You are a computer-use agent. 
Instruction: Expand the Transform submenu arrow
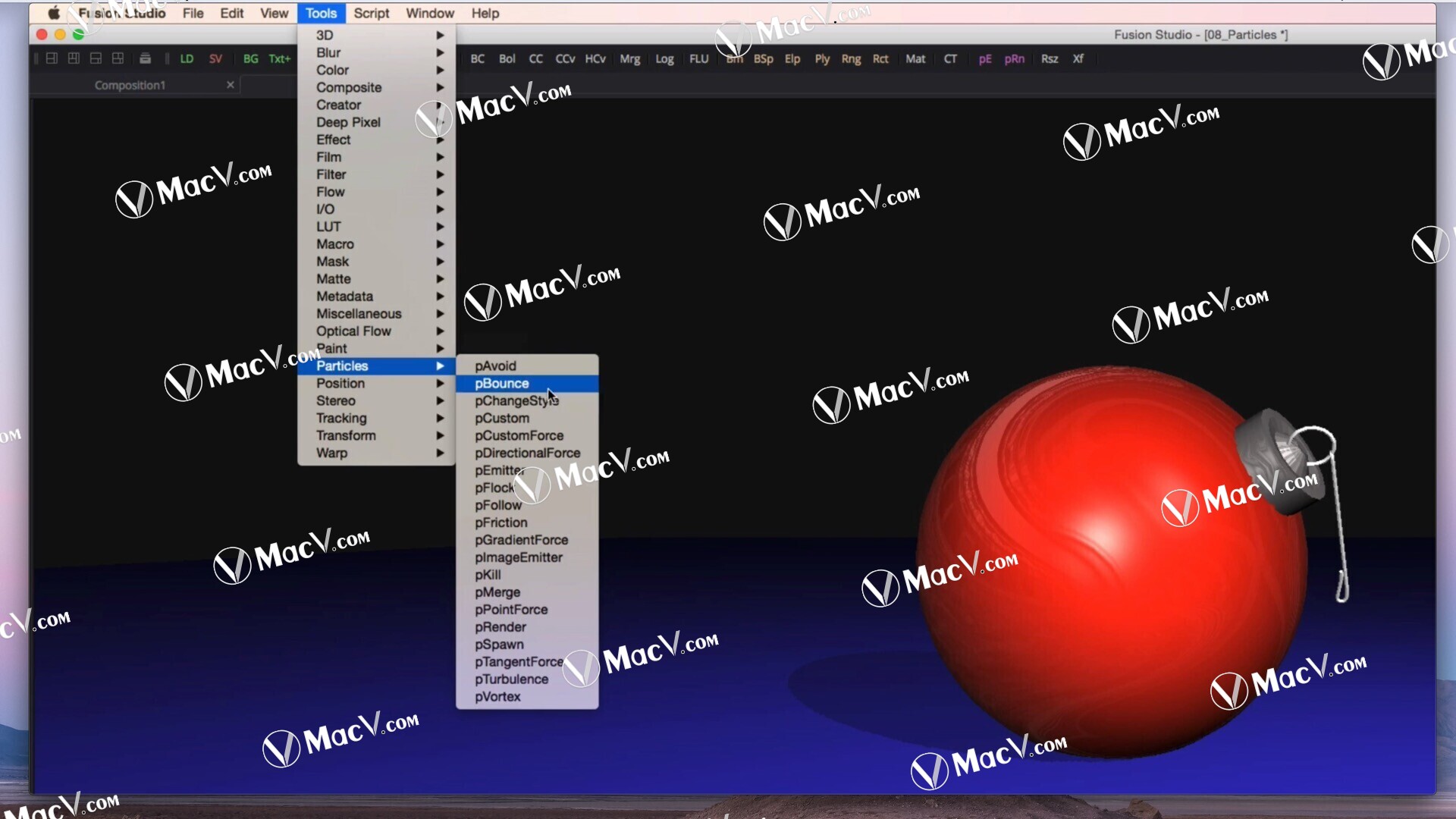440,435
